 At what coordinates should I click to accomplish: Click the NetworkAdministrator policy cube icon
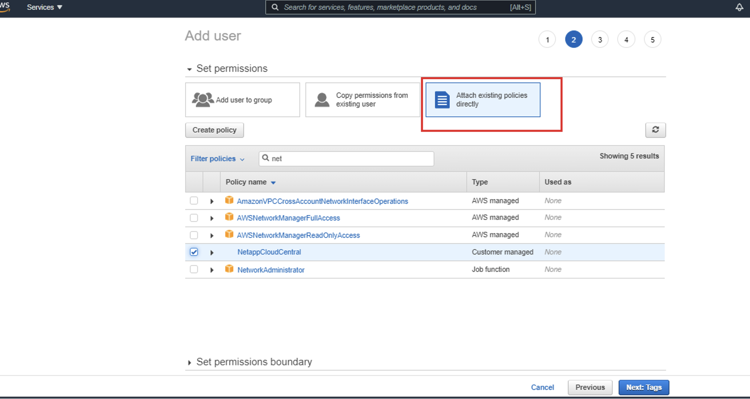click(x=229, y=269)
